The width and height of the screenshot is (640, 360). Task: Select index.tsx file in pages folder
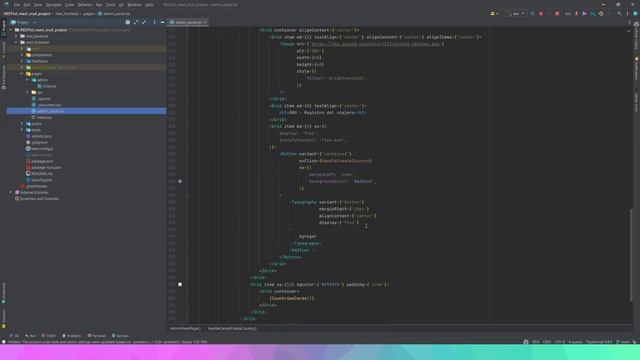(x=44, y=118)
